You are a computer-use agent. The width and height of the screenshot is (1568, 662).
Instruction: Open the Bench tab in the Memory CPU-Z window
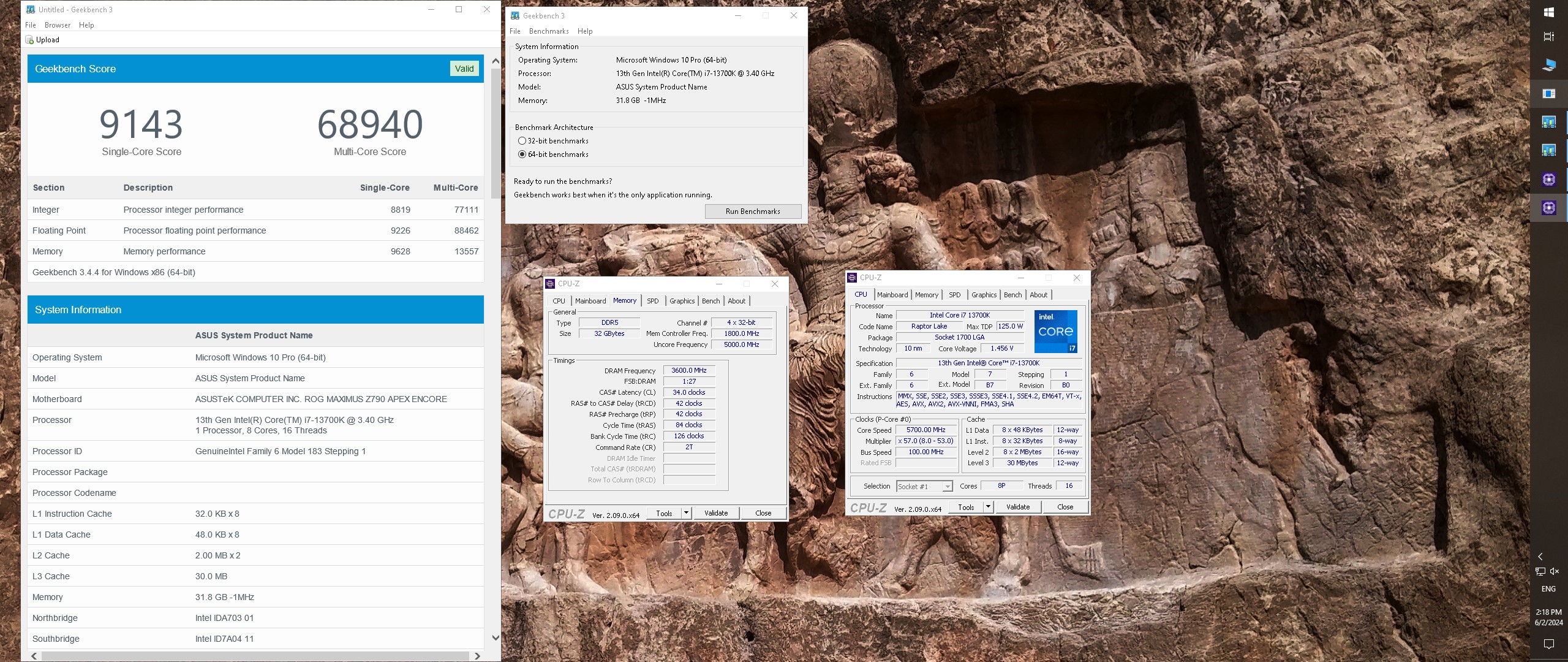click(710, 301)
